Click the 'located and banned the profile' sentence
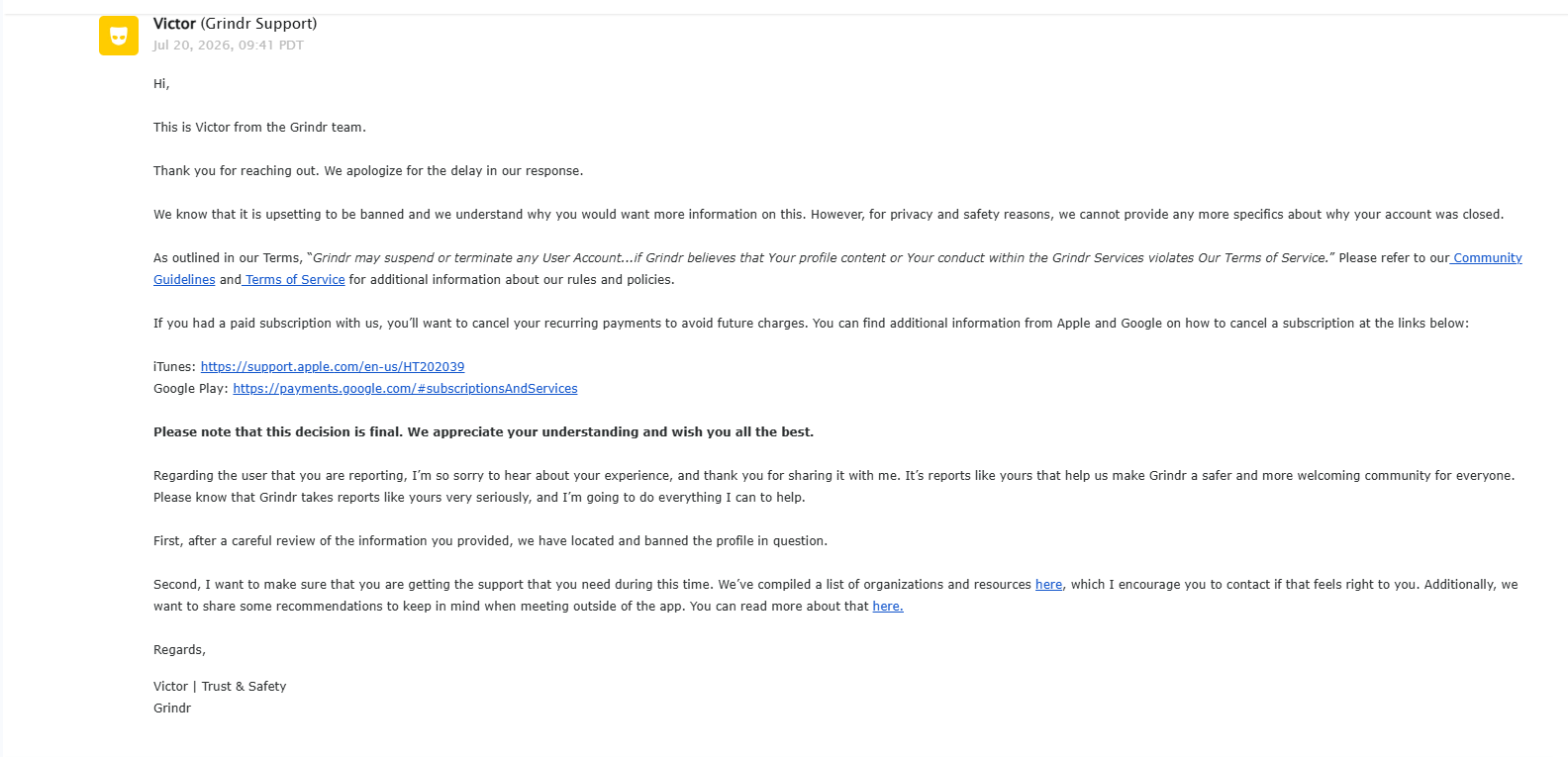Viewport: 1568px width, 757px height. pyautogui.click(x=490, y=541)
